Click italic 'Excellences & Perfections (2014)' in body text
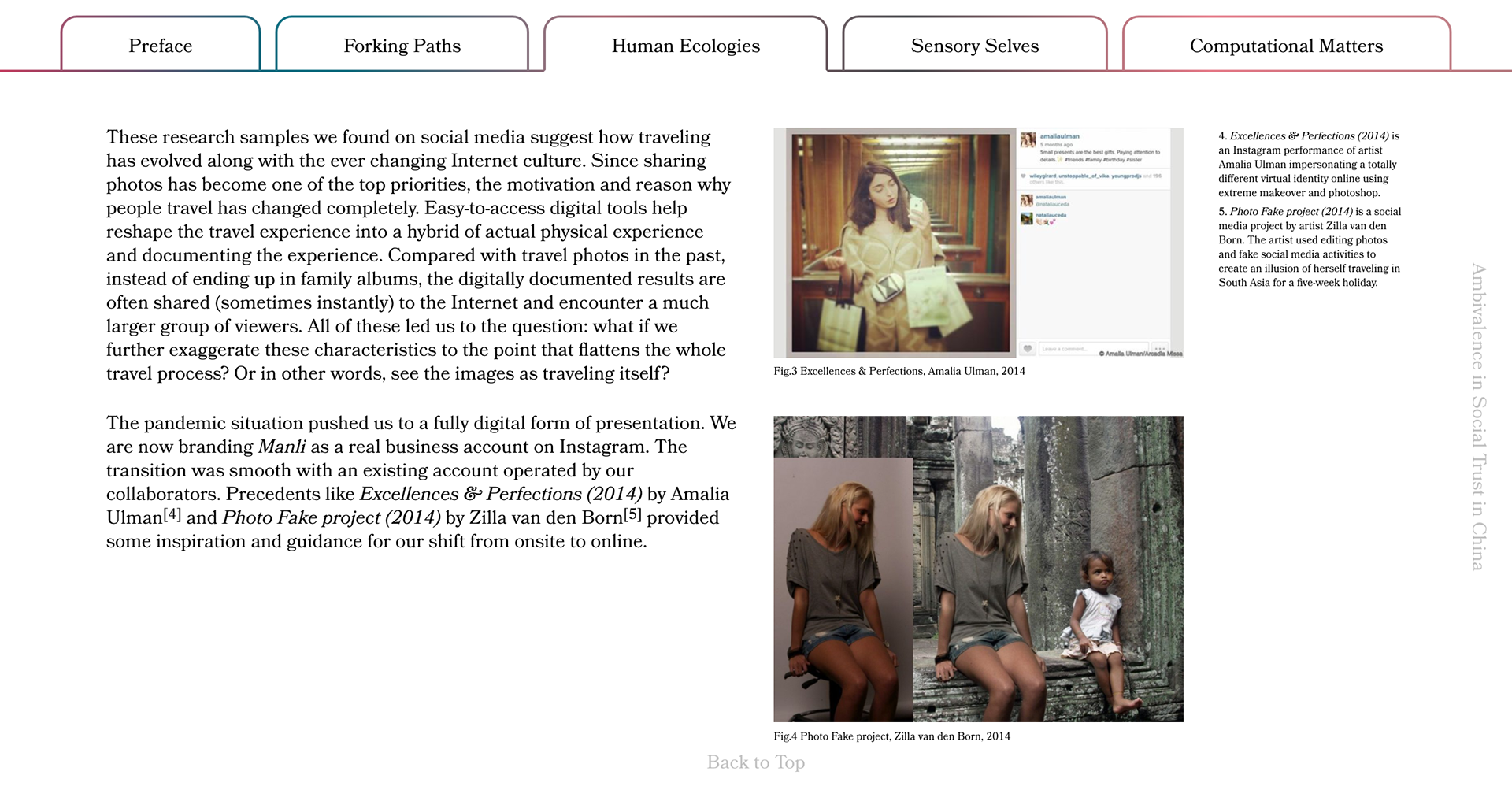This screenshot has height=812, width=1512. 501,494
